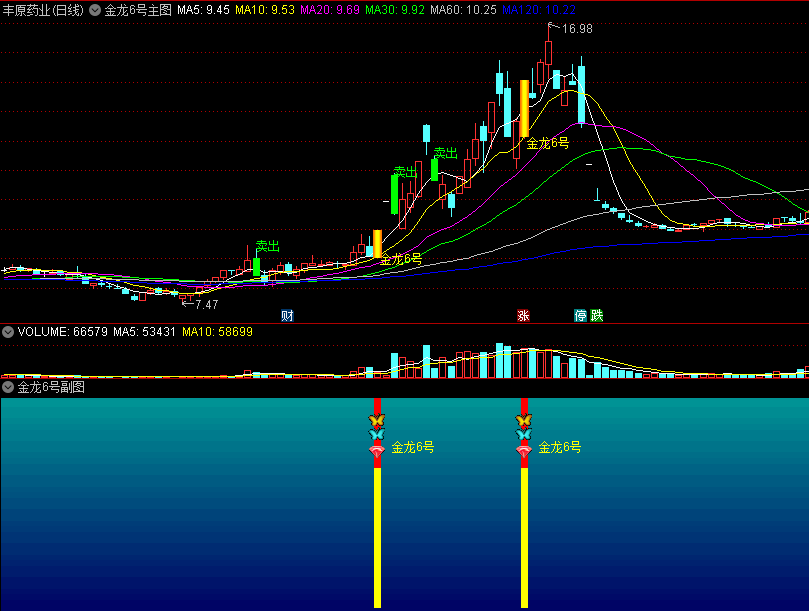Click the MA5: 9.45 value label
Image resolution: width=809 pixels, height=611 pixels.
(x=203, y=10)
